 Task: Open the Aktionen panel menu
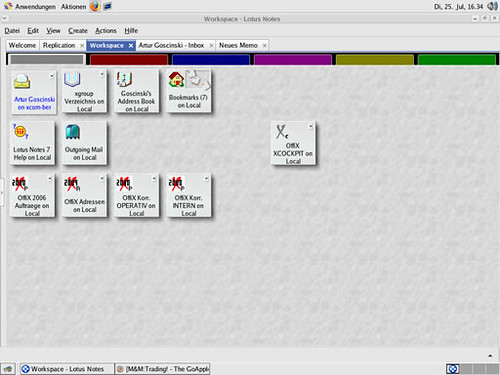[73, 6]
